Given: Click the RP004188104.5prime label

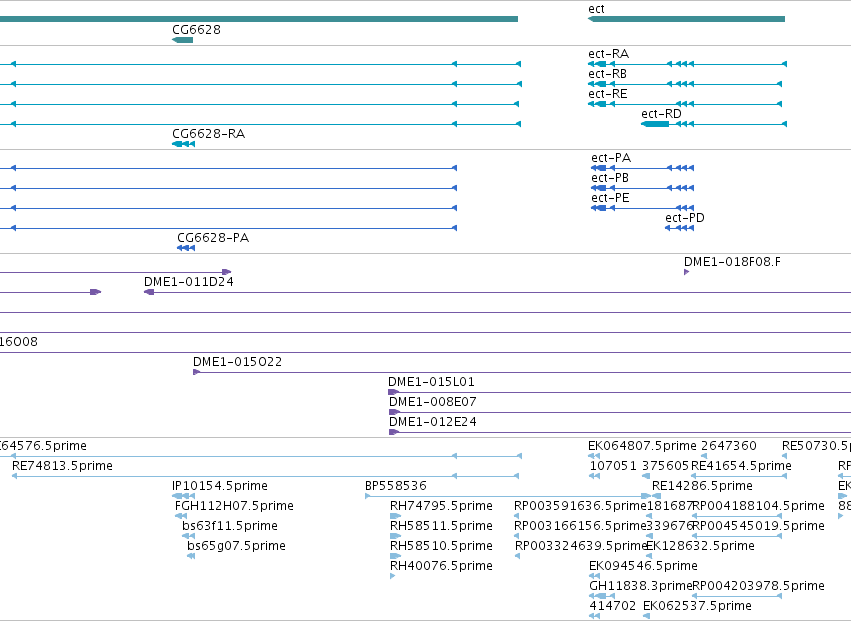Looking at the screenshot, I should pyautogui.click(x=759, y=506).
